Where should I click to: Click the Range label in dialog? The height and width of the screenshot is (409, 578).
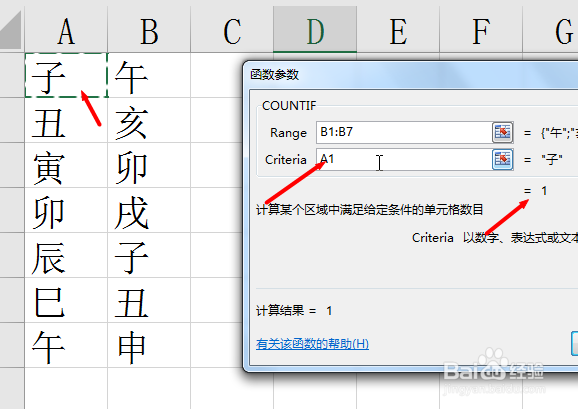(x=288, y=133)
